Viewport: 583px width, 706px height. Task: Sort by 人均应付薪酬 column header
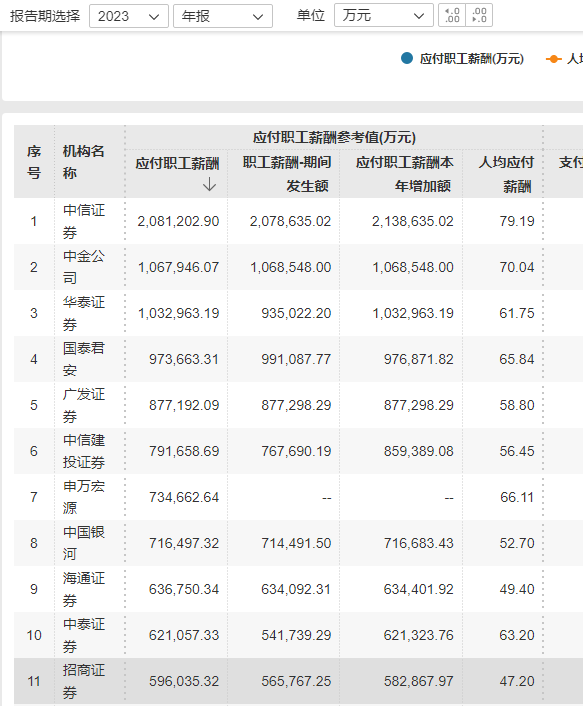pyautogui.click(x=506, y=174)
